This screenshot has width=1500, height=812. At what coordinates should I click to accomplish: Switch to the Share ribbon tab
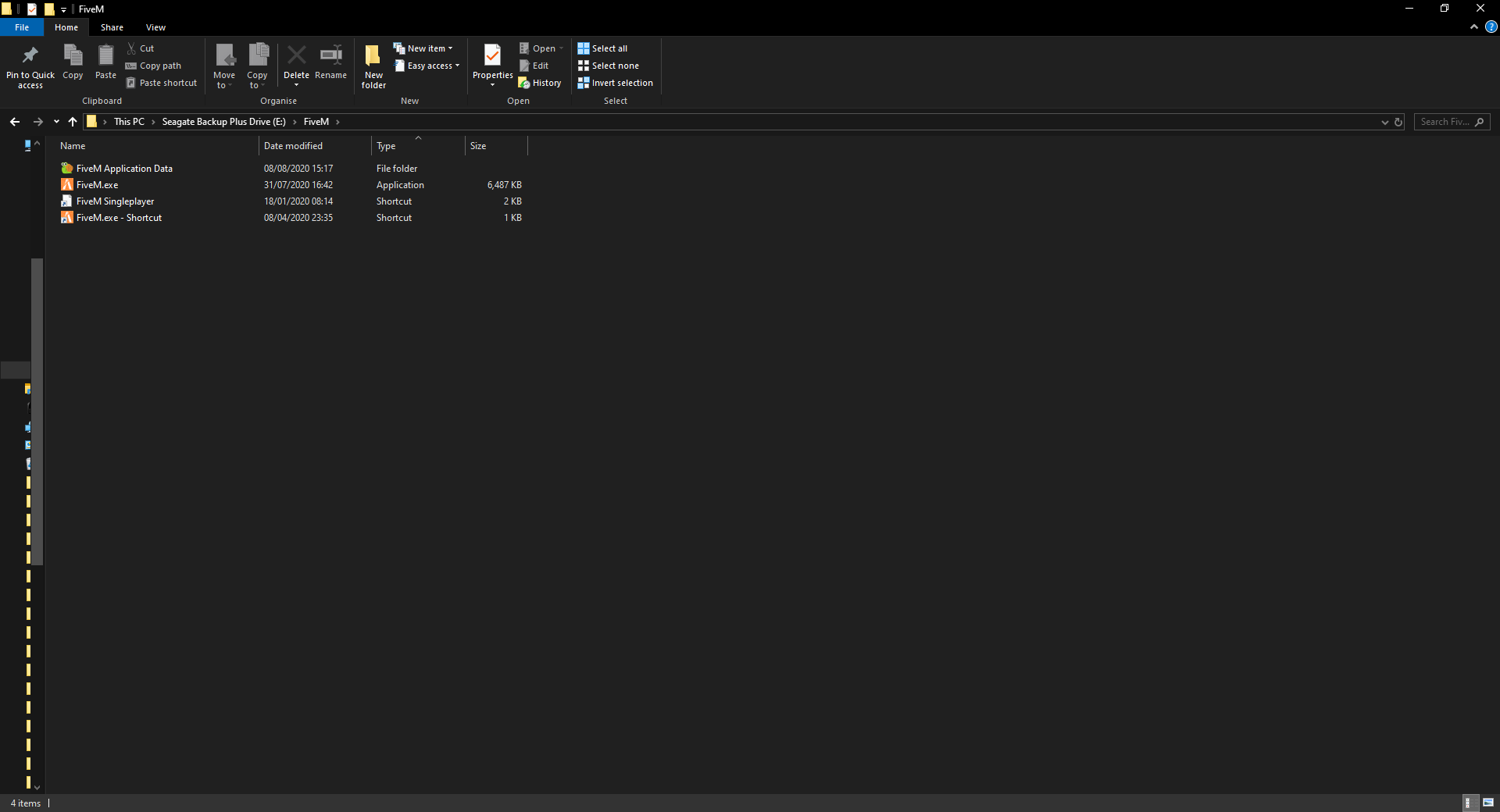tap(112, 27)
